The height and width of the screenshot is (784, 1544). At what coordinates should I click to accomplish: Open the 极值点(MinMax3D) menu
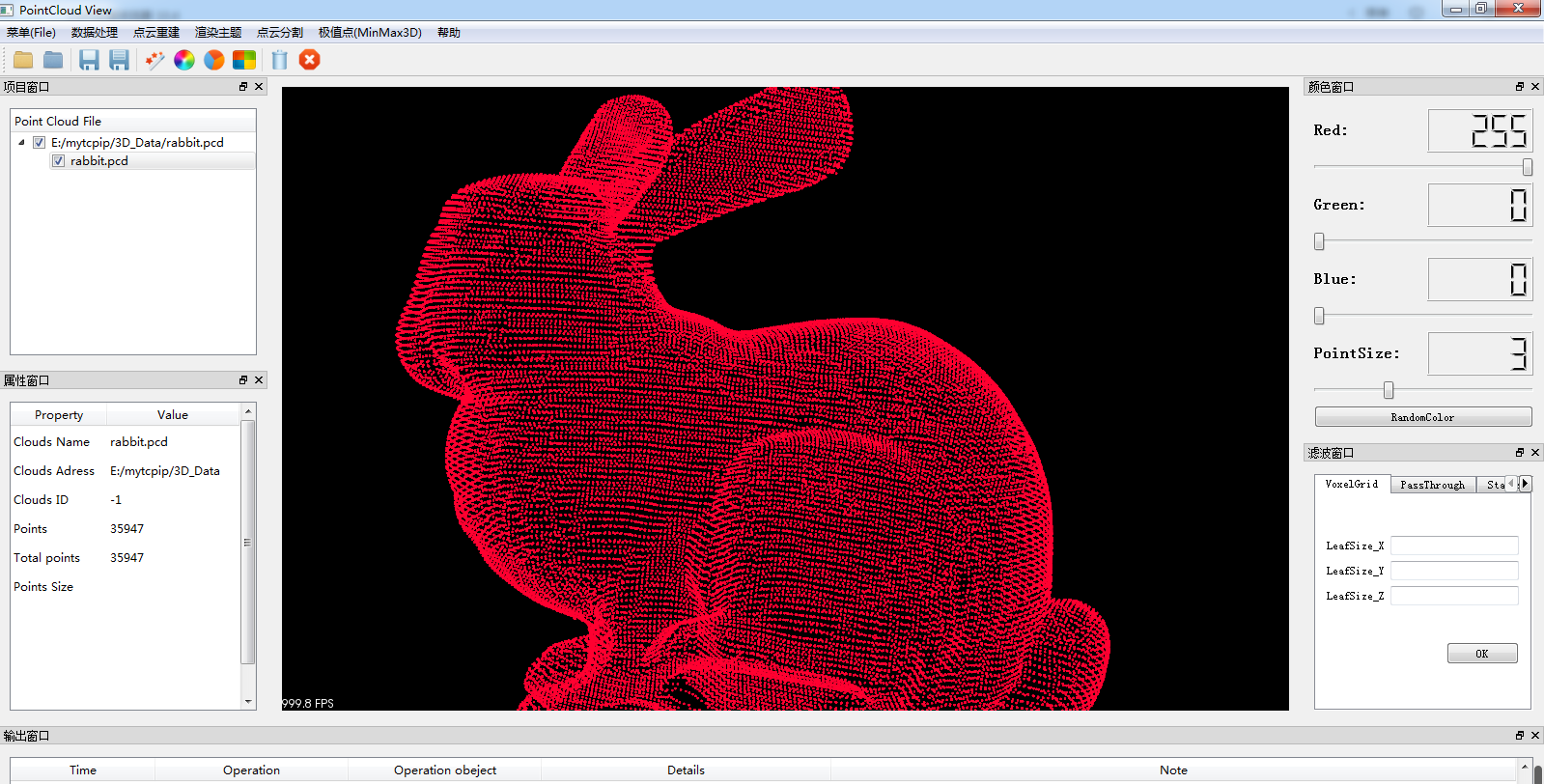click(370, 33)
